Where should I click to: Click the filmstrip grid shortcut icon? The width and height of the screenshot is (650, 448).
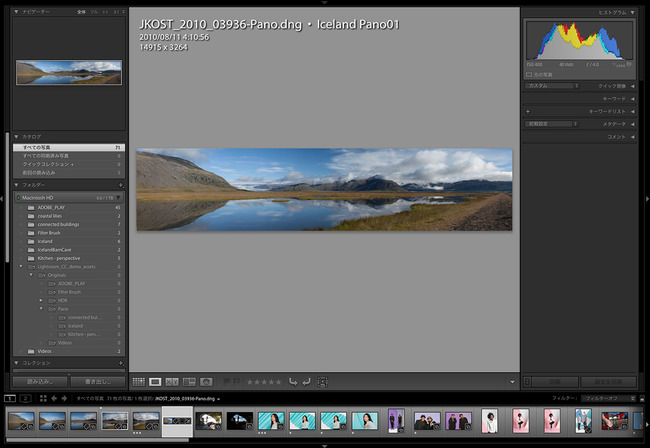coord(43,398)
